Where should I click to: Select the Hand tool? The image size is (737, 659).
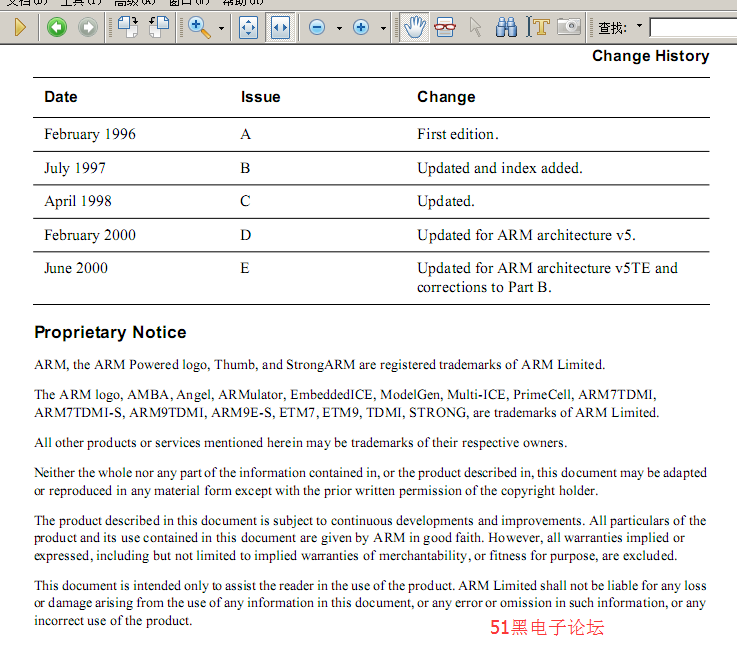tap(414, 28)
